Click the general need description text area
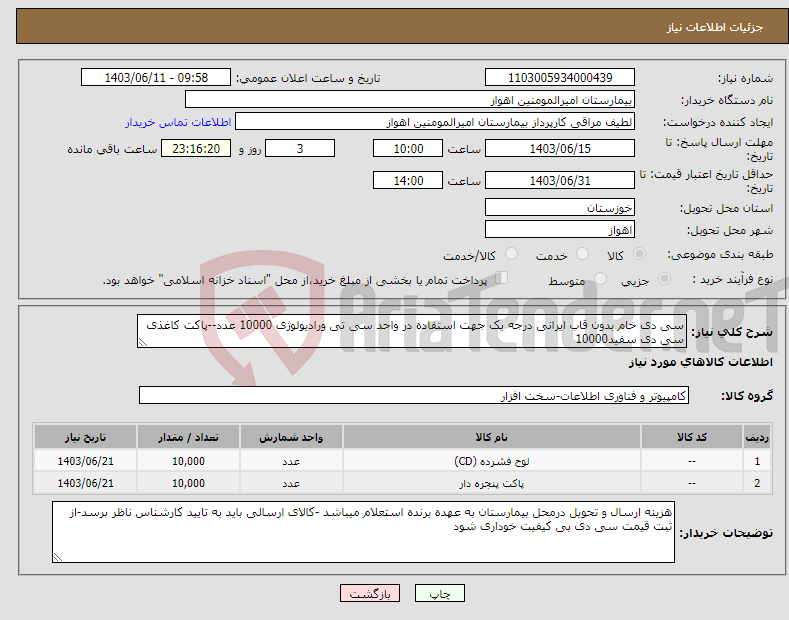This screenshot has height=620, width=789. tap(412, 331)
